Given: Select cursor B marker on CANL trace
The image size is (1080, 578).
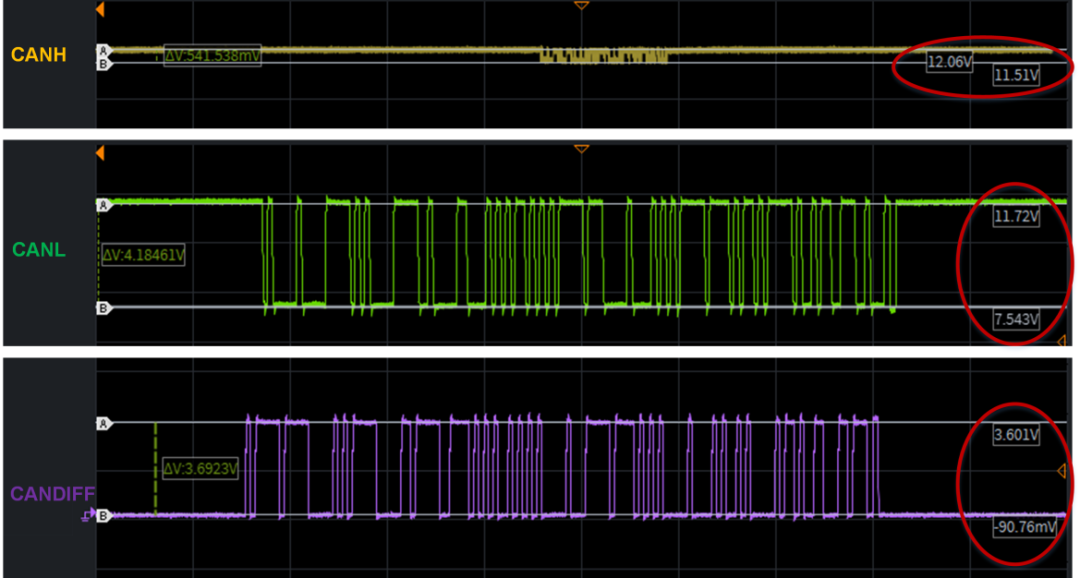Looking at the screenshot, I should pyautogui.click(x=103, y=308).
